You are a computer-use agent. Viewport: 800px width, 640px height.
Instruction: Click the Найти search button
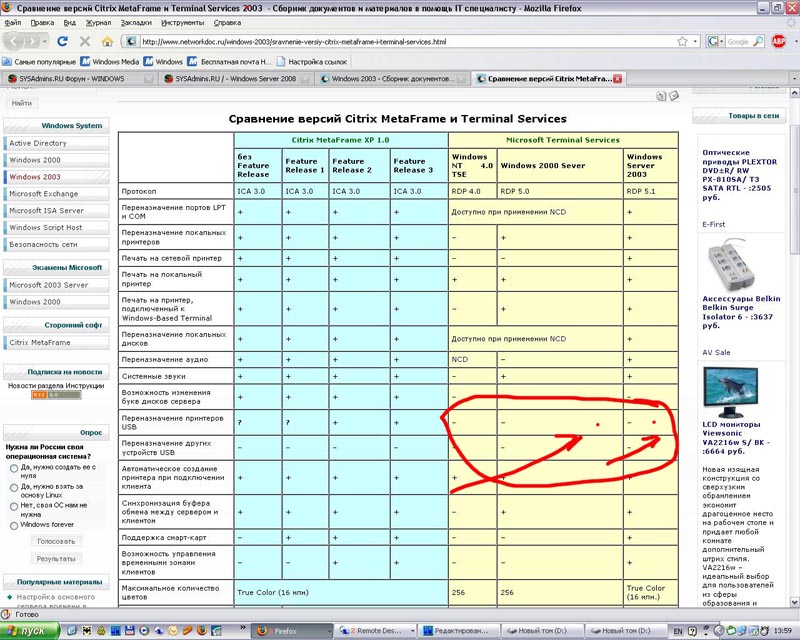[21, 103]
